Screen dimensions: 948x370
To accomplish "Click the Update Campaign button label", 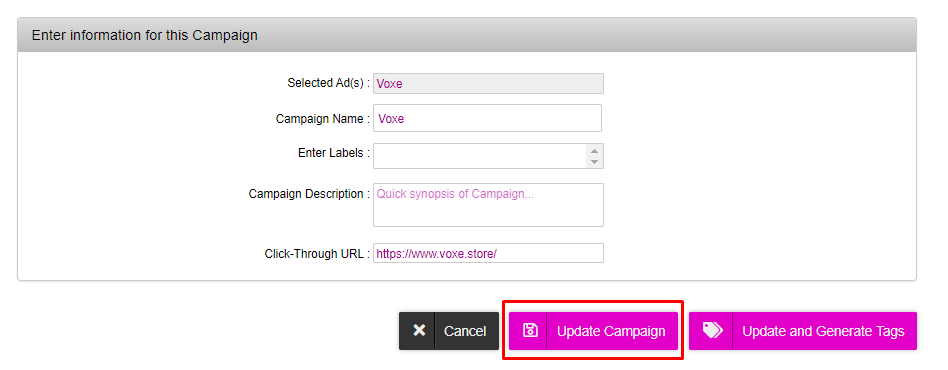I will [611, 331].
